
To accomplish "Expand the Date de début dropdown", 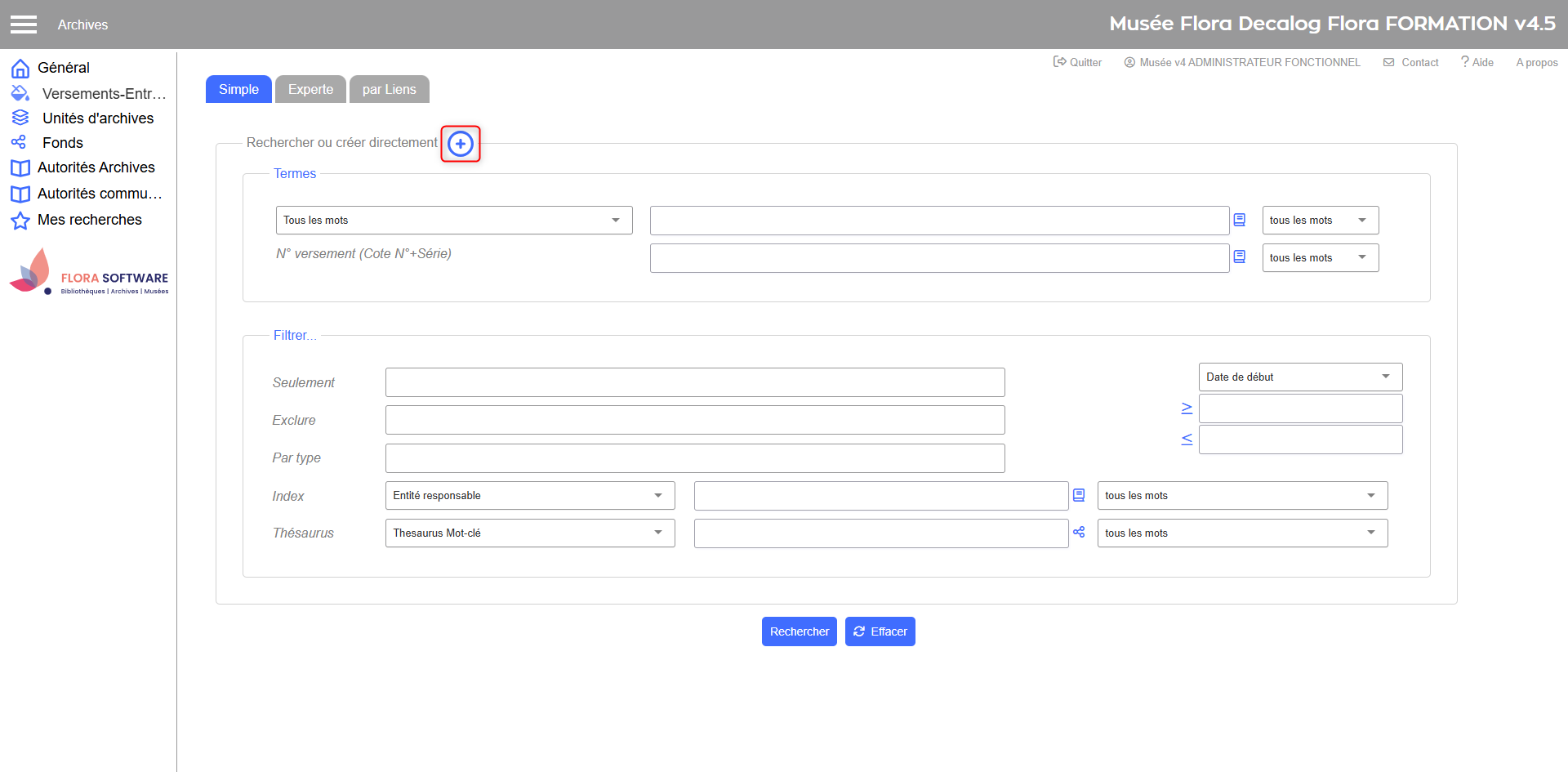I will tap(1299, 377).
